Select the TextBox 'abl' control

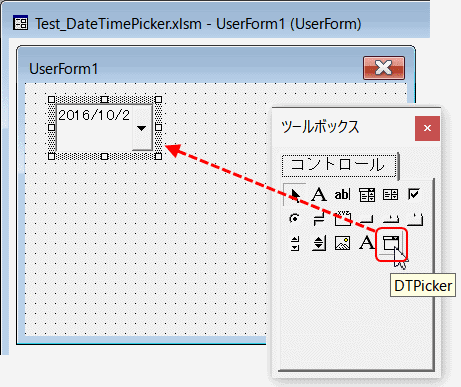[342, 194]
